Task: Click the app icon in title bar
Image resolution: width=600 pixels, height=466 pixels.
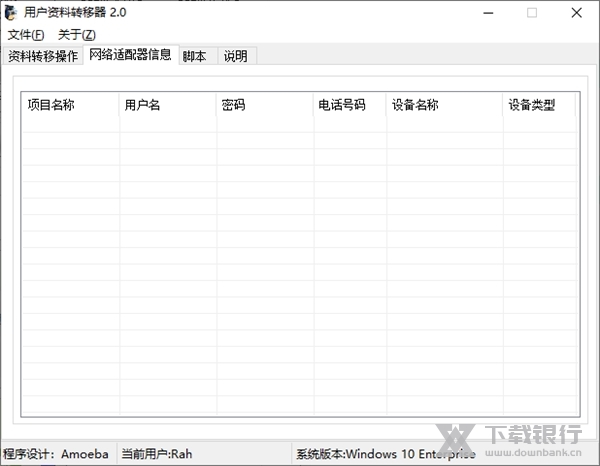Action: (x=11, y=13)
